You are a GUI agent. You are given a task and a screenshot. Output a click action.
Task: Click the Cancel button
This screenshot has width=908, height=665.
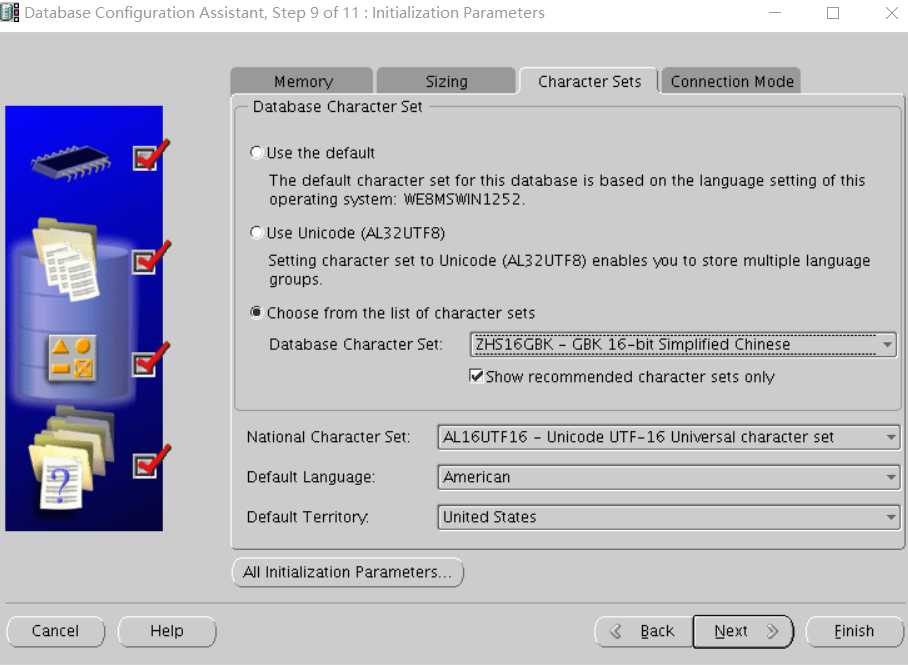(x=56, y=631)
